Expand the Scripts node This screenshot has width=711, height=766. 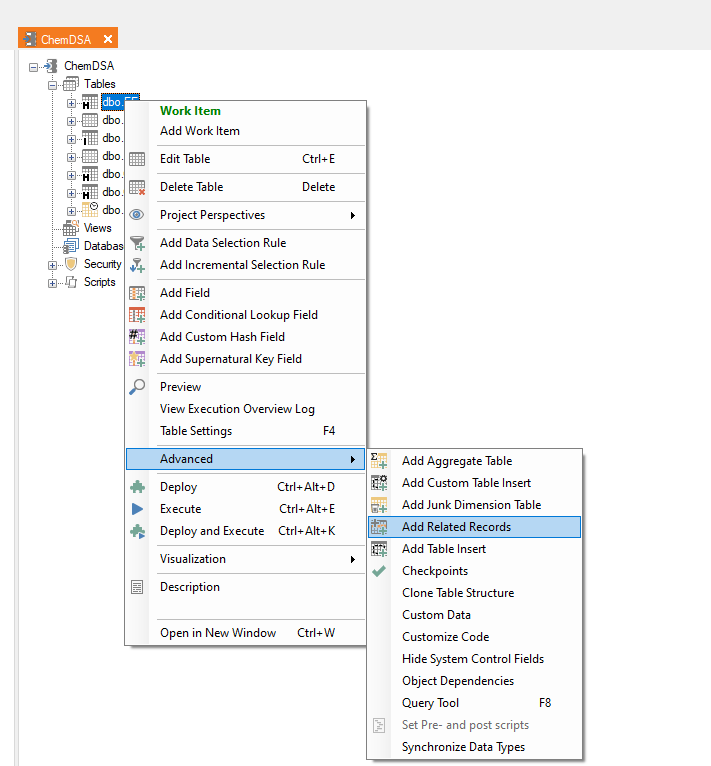(x=52, y=283)
